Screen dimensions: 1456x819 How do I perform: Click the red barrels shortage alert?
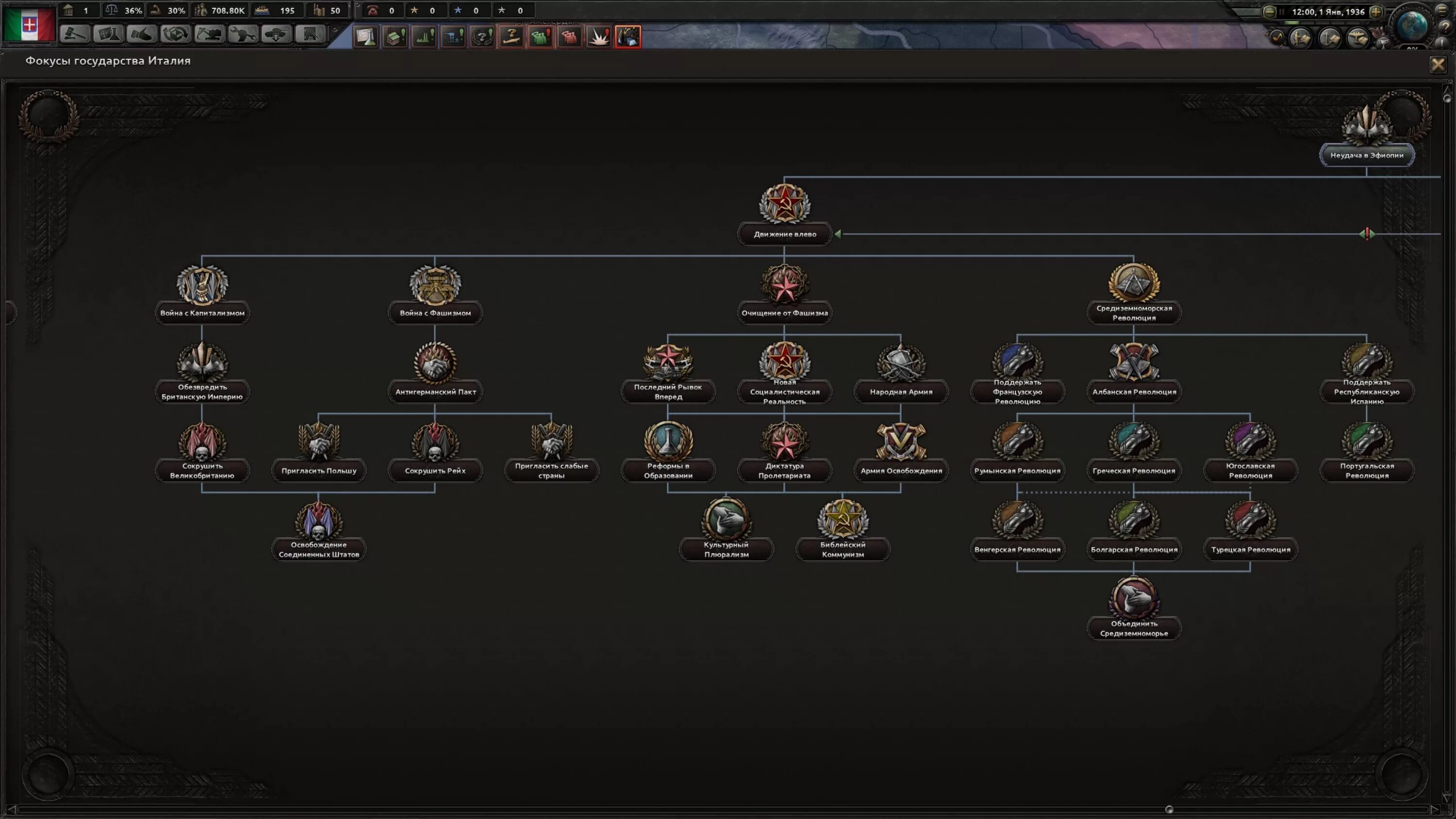(570, 37)
